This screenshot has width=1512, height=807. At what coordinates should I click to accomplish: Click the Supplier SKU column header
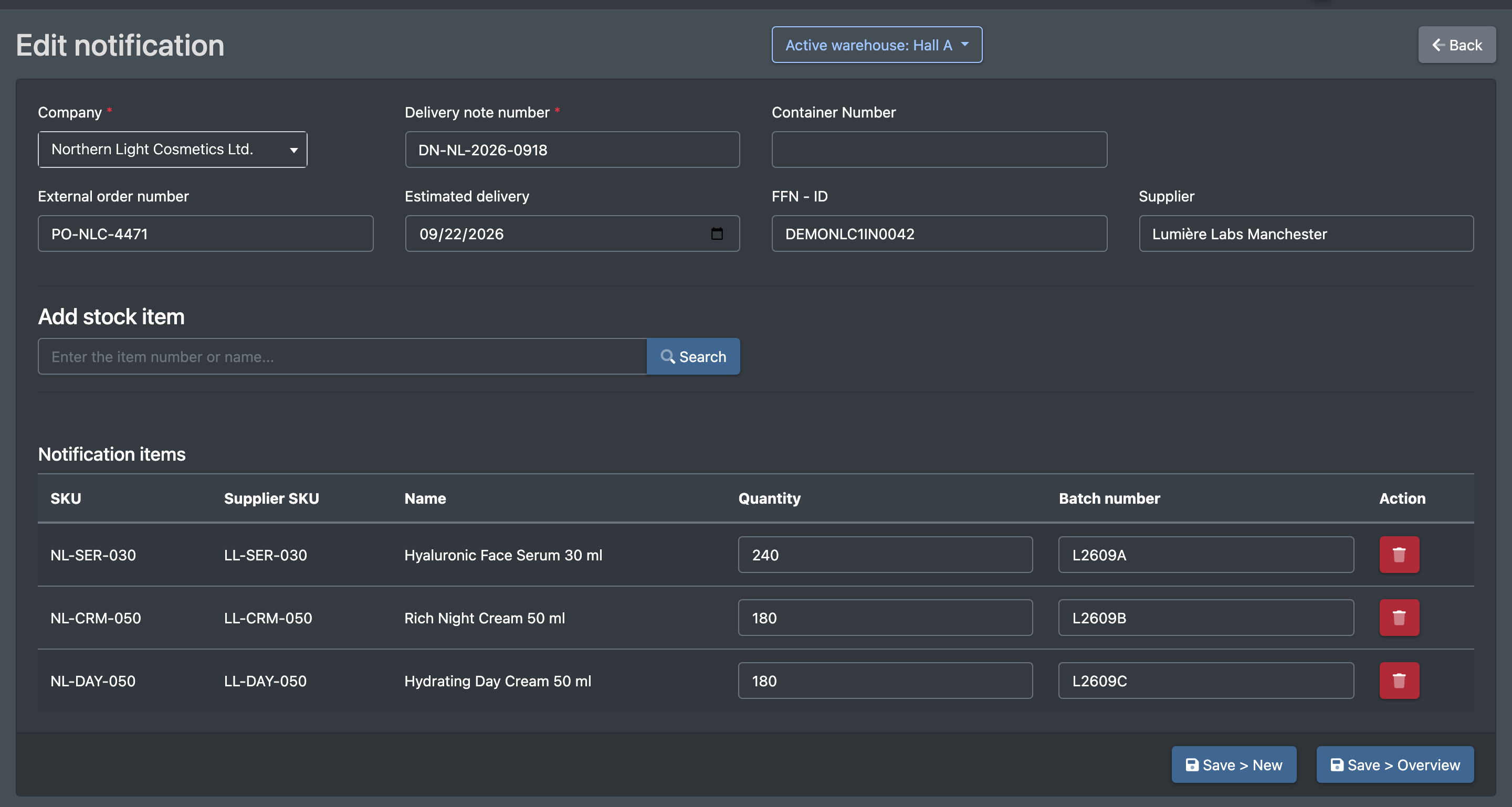tap(272, 498)
